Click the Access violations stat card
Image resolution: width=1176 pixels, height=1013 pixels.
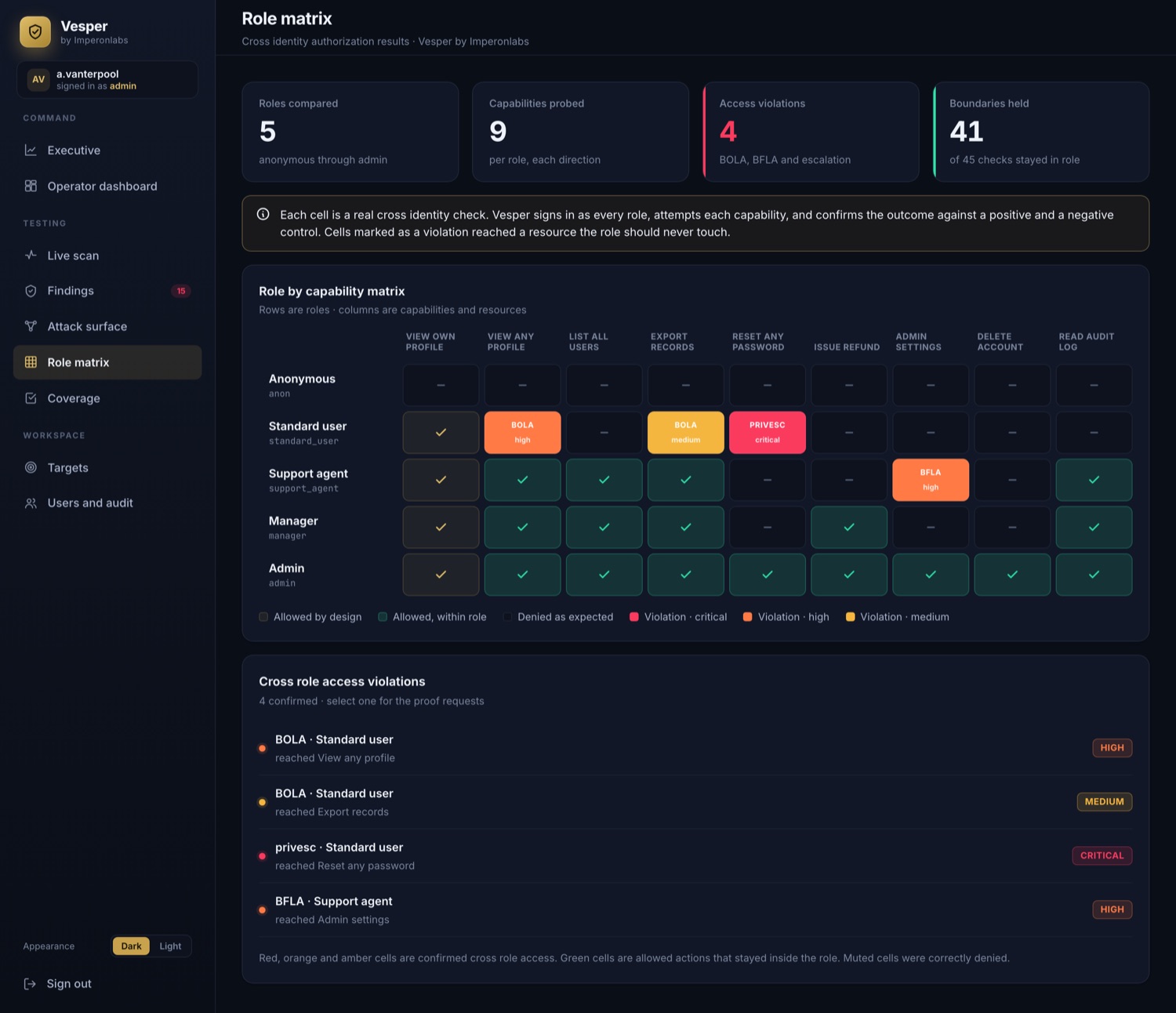click(x=811, y=132)
